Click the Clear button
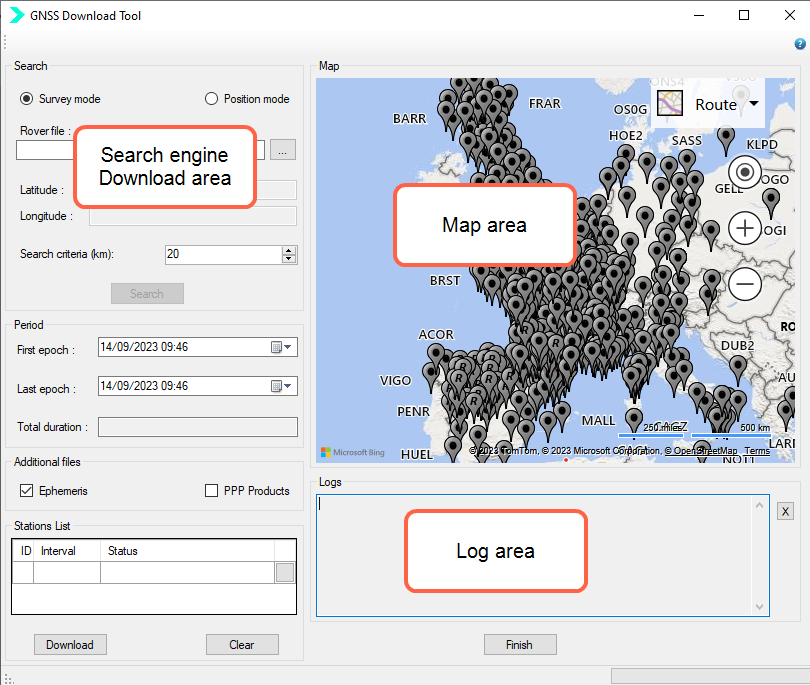 pos(241,645)
